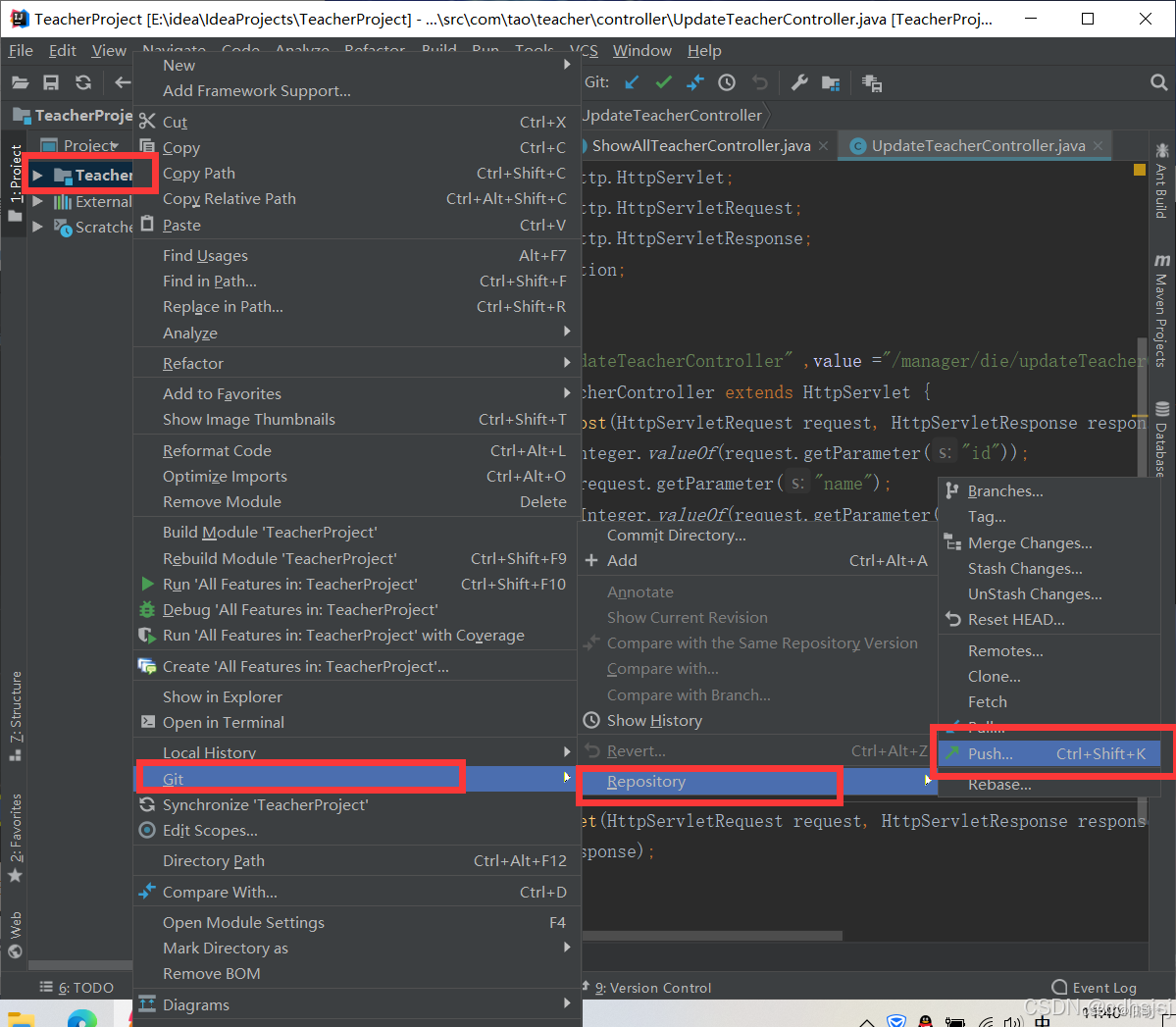
Task: Open the 1: Project tool window tab
Action: (15, 183)
